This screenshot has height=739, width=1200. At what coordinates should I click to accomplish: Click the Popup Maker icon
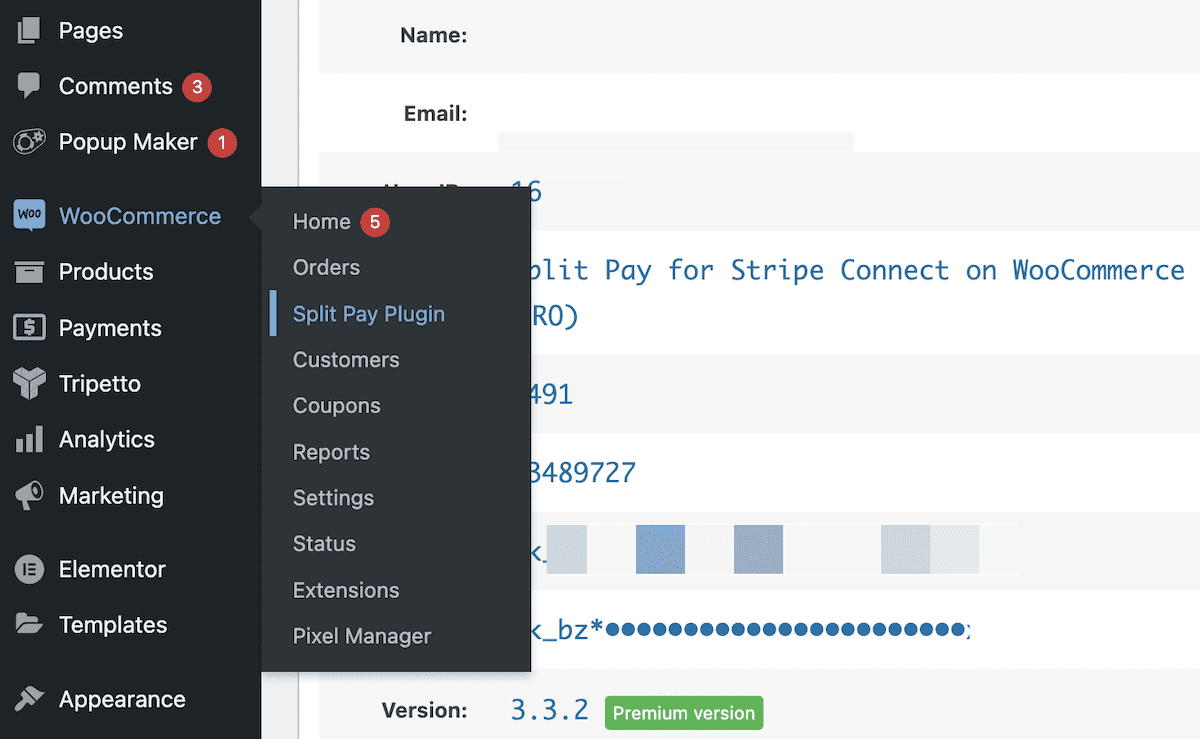point(29,142)
